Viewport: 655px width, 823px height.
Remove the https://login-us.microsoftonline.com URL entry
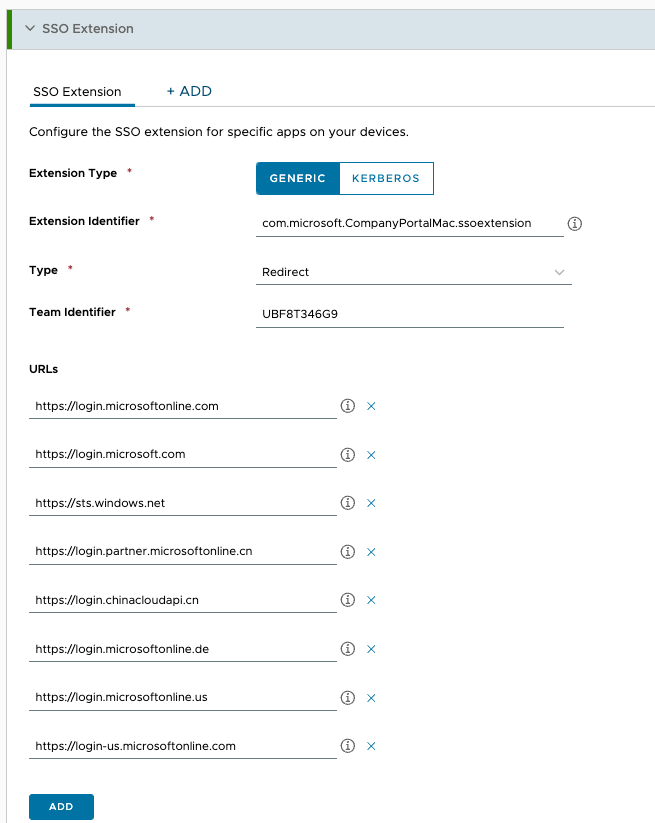[371, 746]
